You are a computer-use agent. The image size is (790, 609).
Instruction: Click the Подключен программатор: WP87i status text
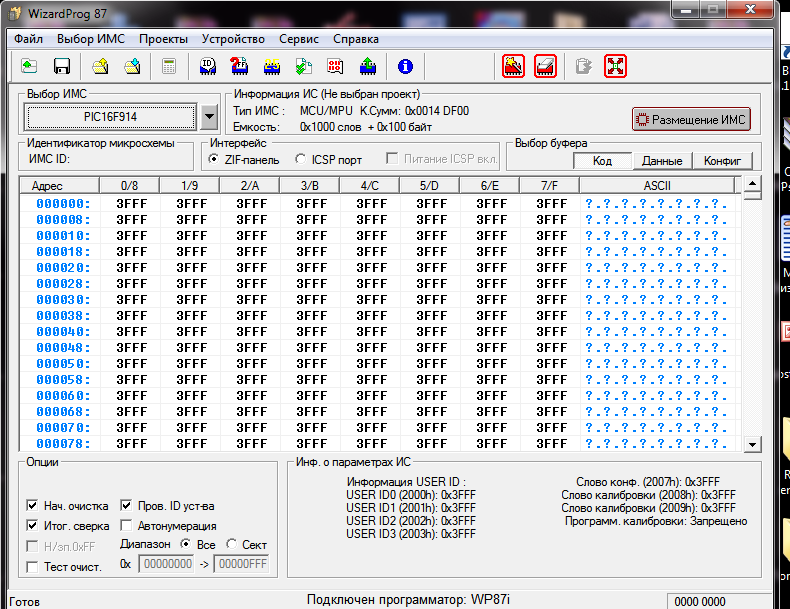(x=408, y=599)
